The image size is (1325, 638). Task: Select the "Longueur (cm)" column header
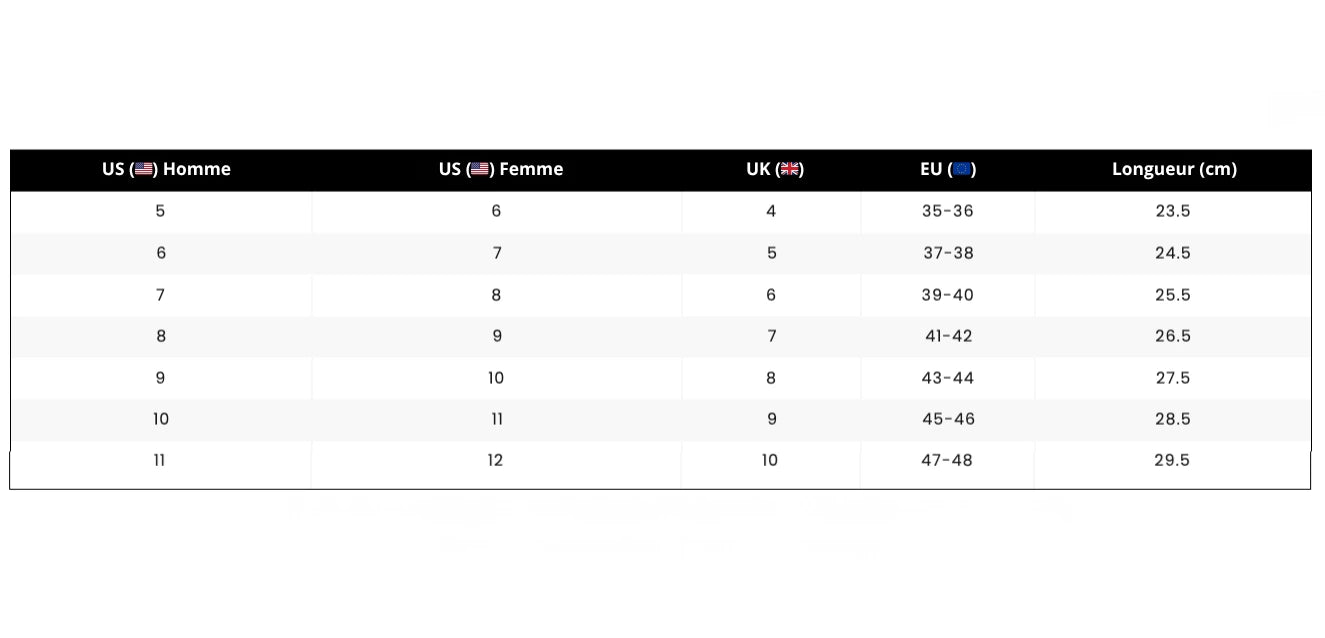[x=1174, y=169]
